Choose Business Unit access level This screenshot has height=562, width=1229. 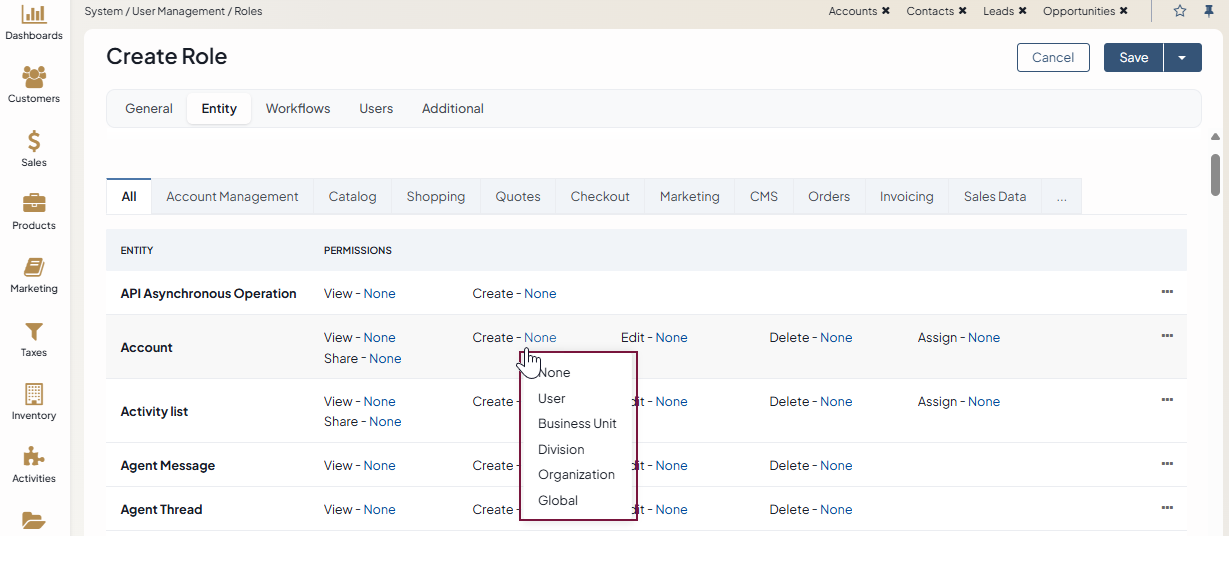click(577, 424)
